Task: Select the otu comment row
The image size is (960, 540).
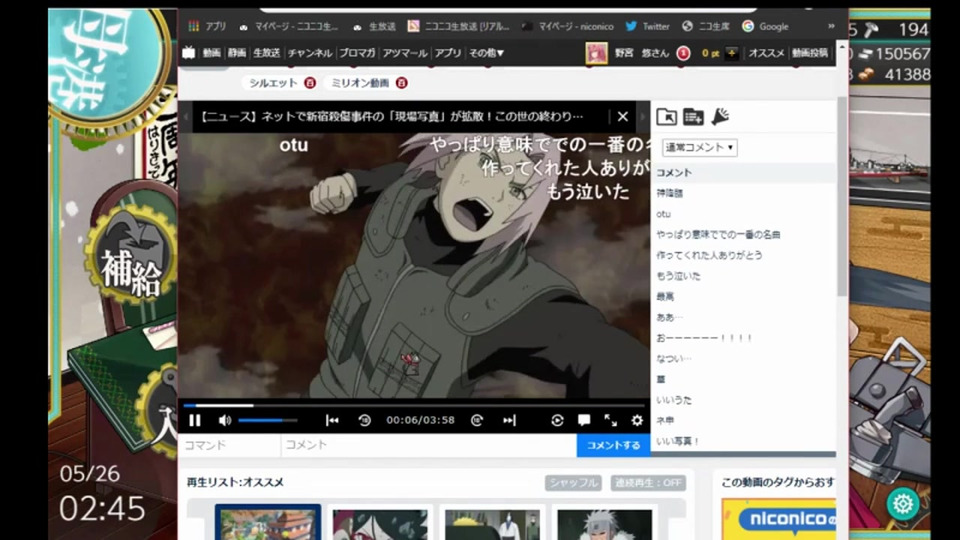Action: (743, 214)
